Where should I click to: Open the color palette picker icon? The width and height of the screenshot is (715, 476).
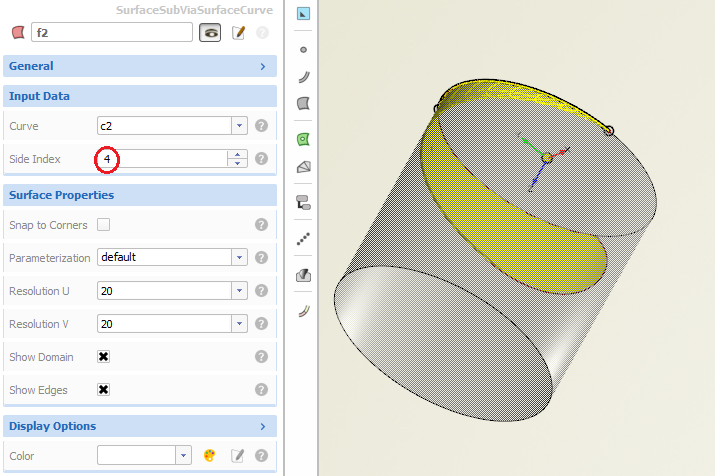[x=209, y=455]
